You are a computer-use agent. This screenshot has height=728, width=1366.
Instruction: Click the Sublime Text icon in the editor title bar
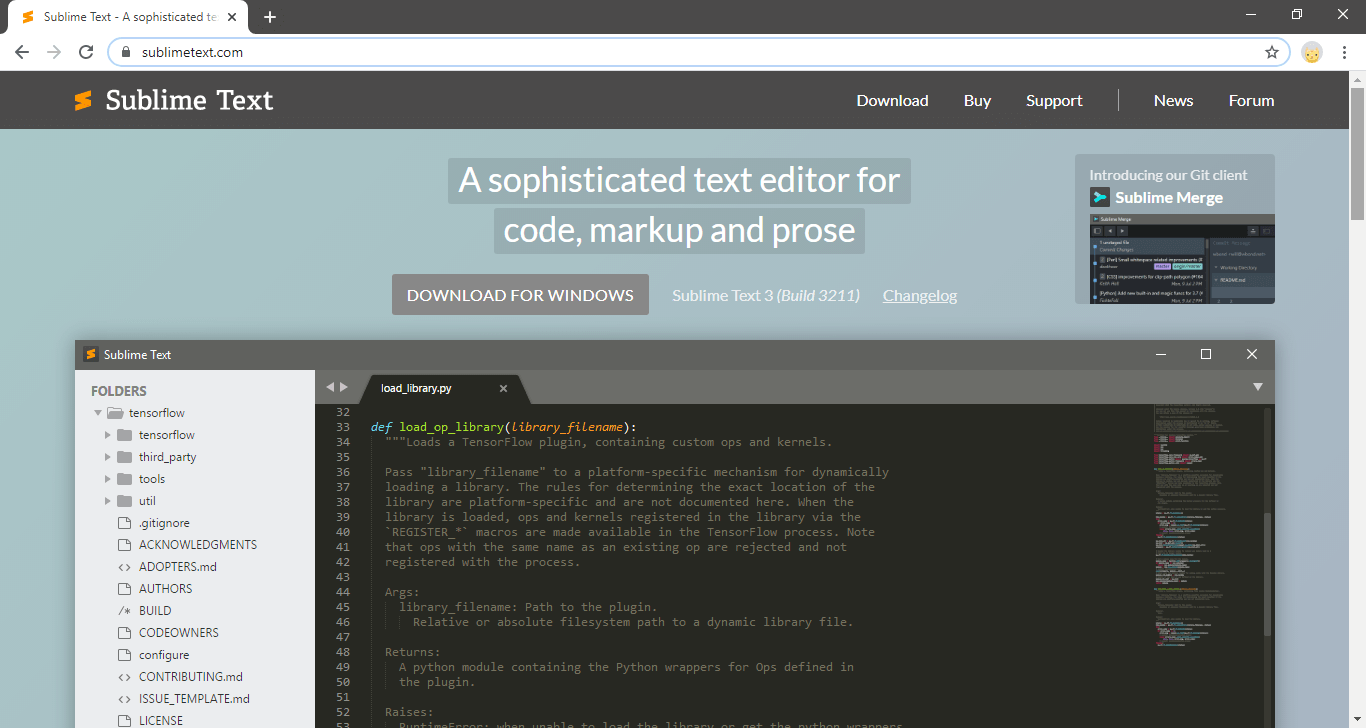(x=90, y=354)
